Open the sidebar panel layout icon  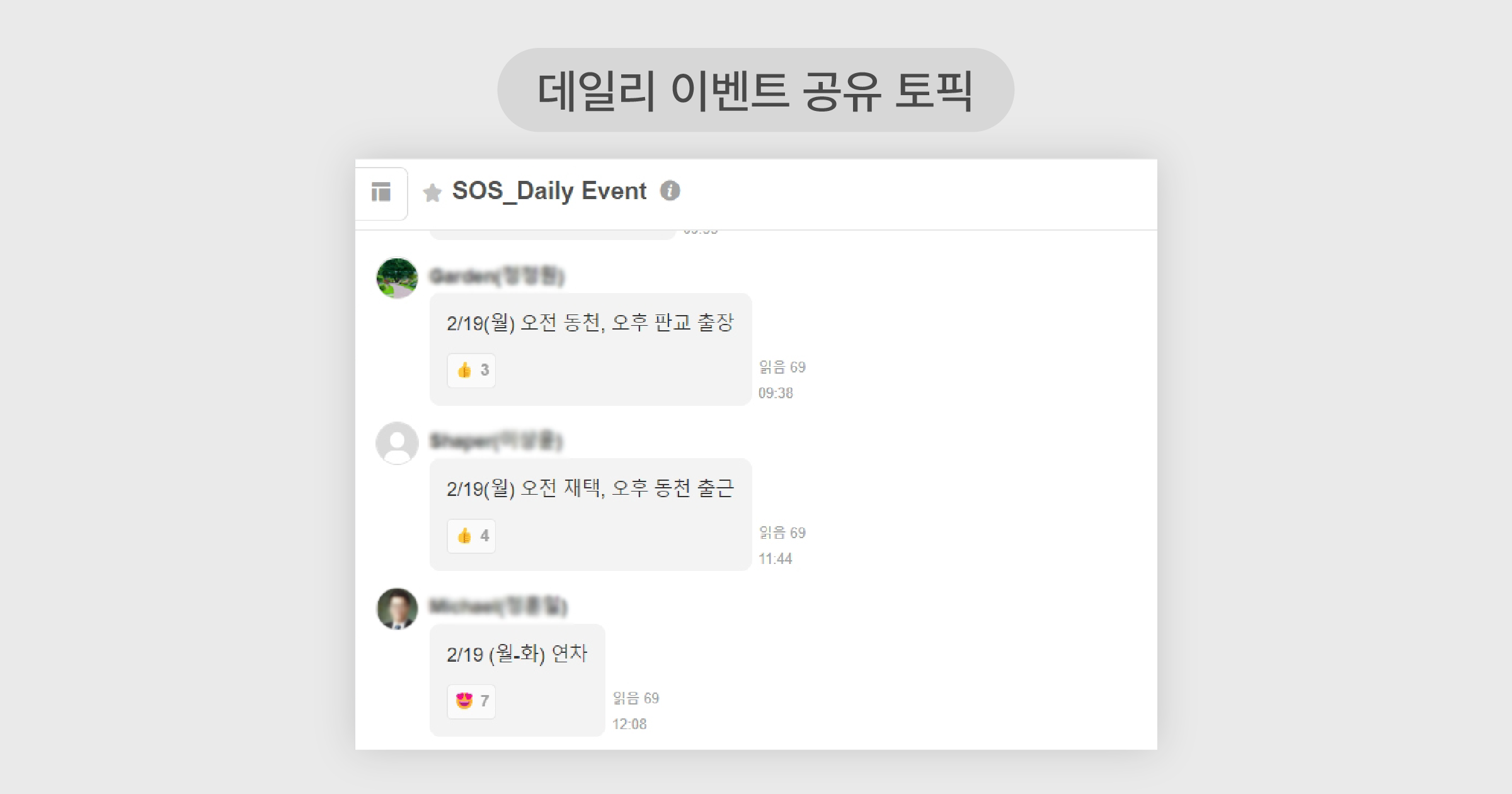tap(381, 192)
